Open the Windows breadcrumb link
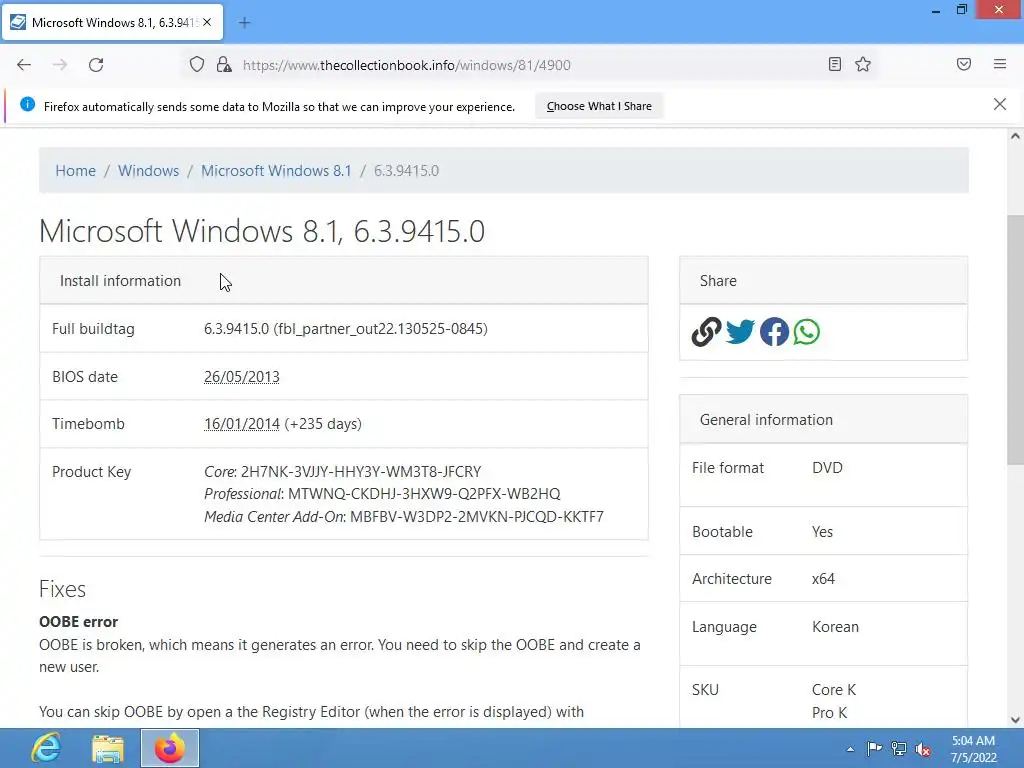Viewport: 1024px width, 768px height. coord(148,170)
